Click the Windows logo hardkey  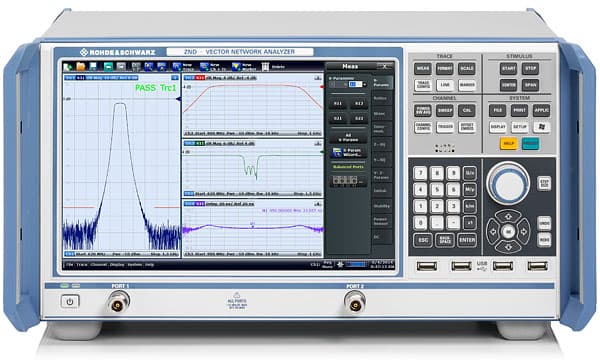click(x=541, y=127)
